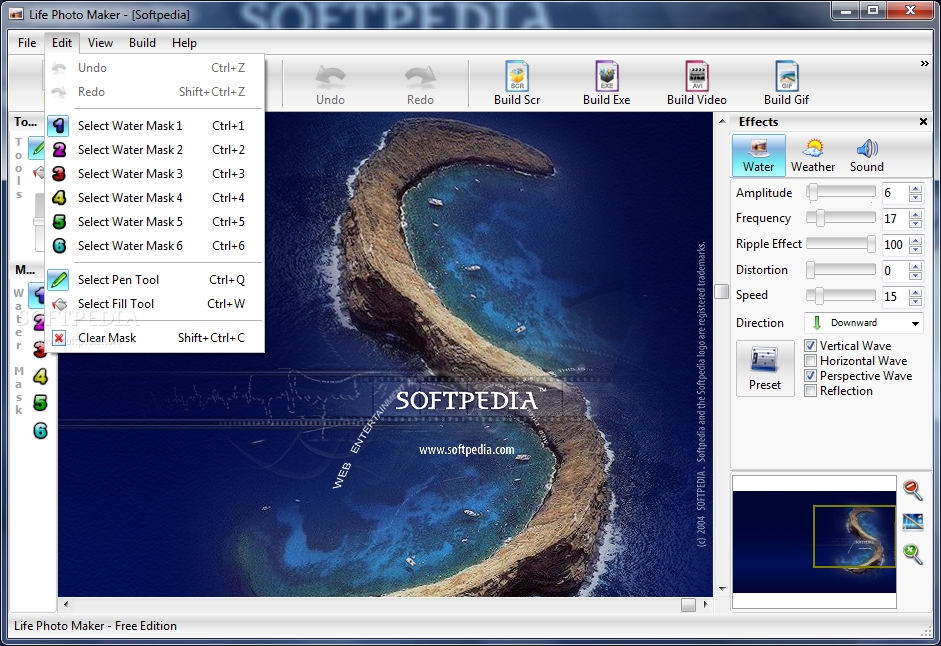
Task: Click the Ripple Effect value field
Action: click(x=895, y=244)
